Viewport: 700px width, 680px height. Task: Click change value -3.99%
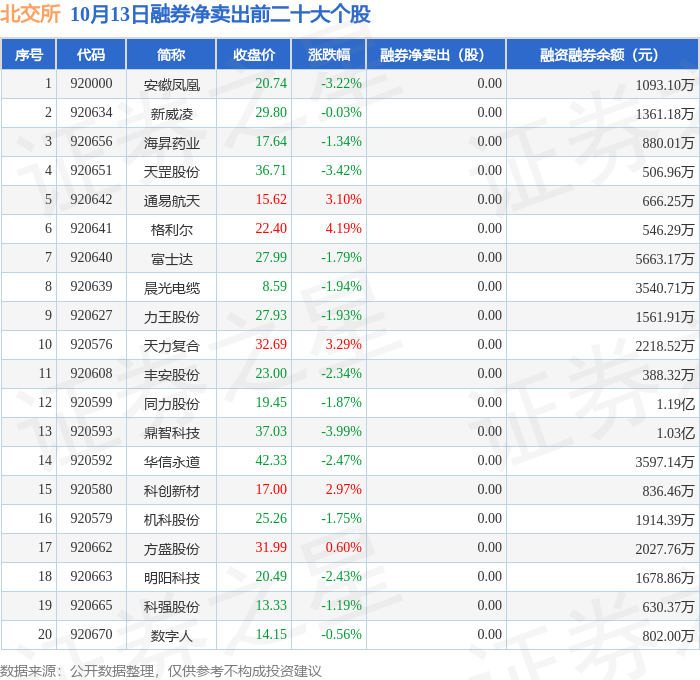point(342,432)
